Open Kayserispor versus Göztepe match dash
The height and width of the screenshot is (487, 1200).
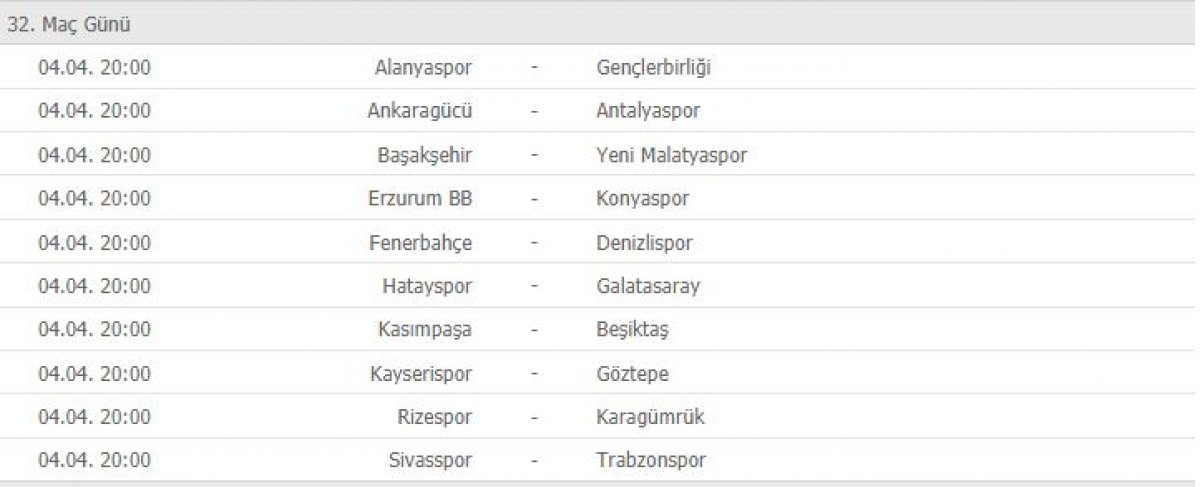click(535, 374)
